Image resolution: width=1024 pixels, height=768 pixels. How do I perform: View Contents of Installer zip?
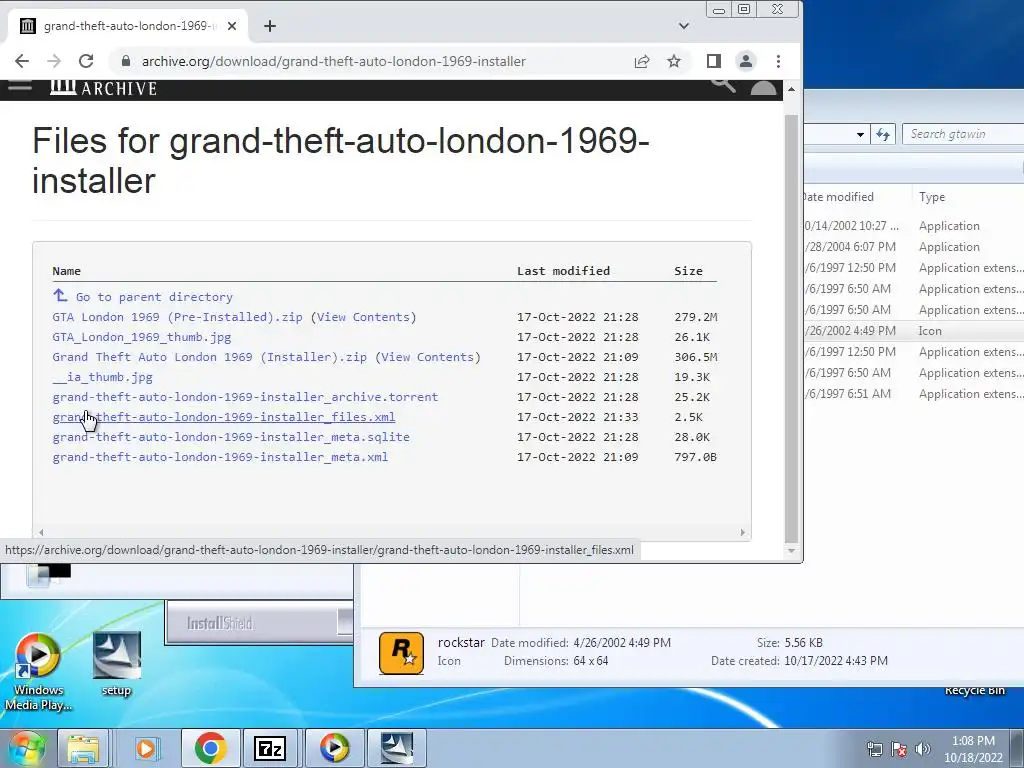coord(428,357)
